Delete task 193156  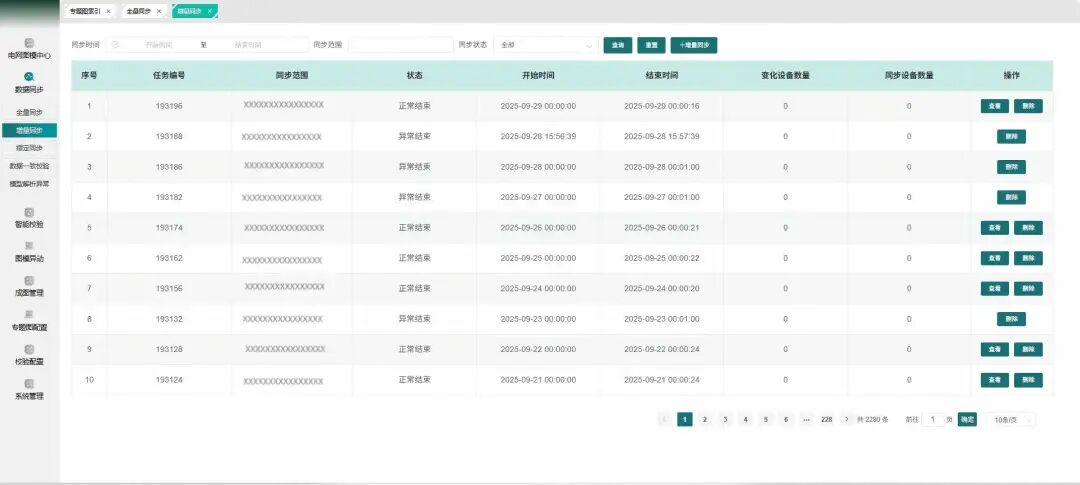pyautogui.click(x=1028, y=289)
